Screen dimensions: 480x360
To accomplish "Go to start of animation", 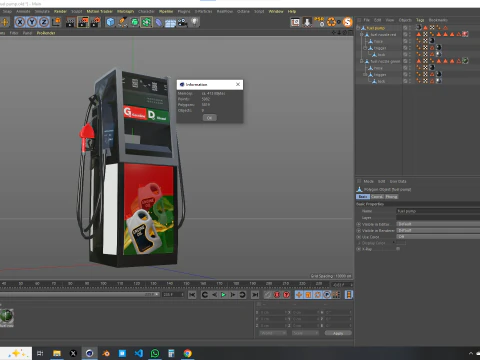I will [x=192, y=295].
